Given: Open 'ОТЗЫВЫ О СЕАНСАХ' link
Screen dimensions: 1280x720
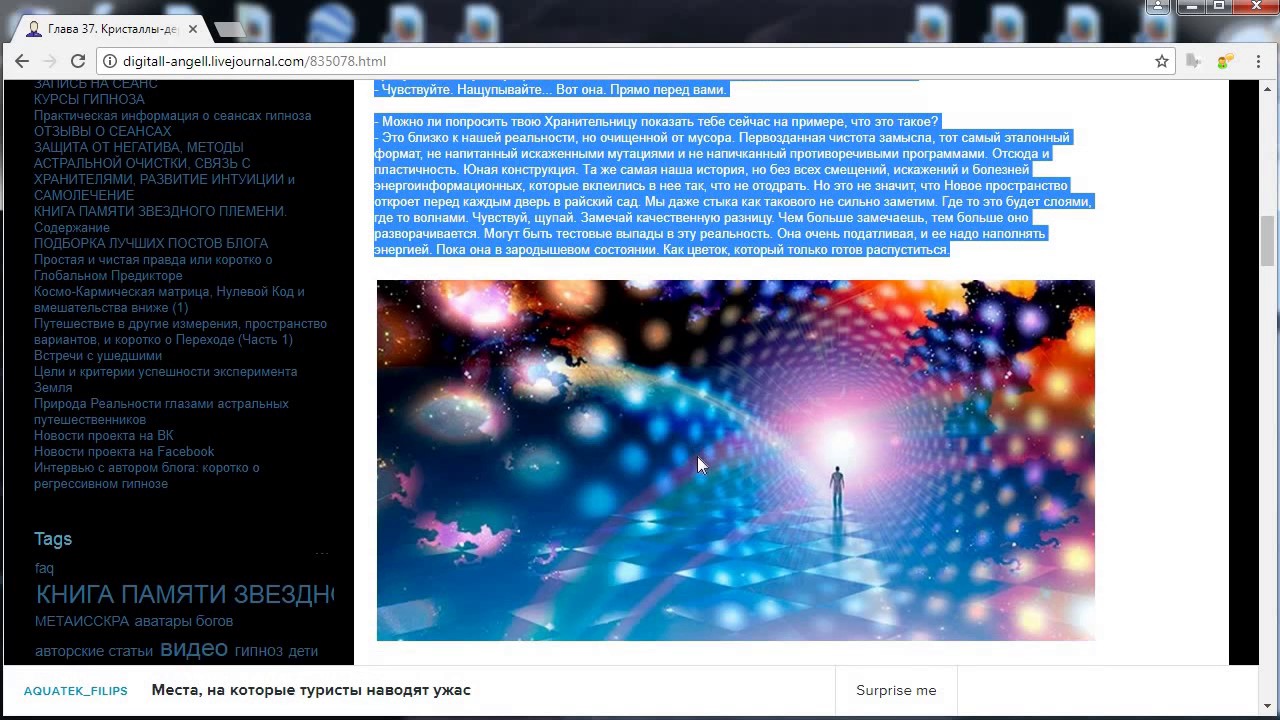Looking at the screenshot, I should point(102,131).
